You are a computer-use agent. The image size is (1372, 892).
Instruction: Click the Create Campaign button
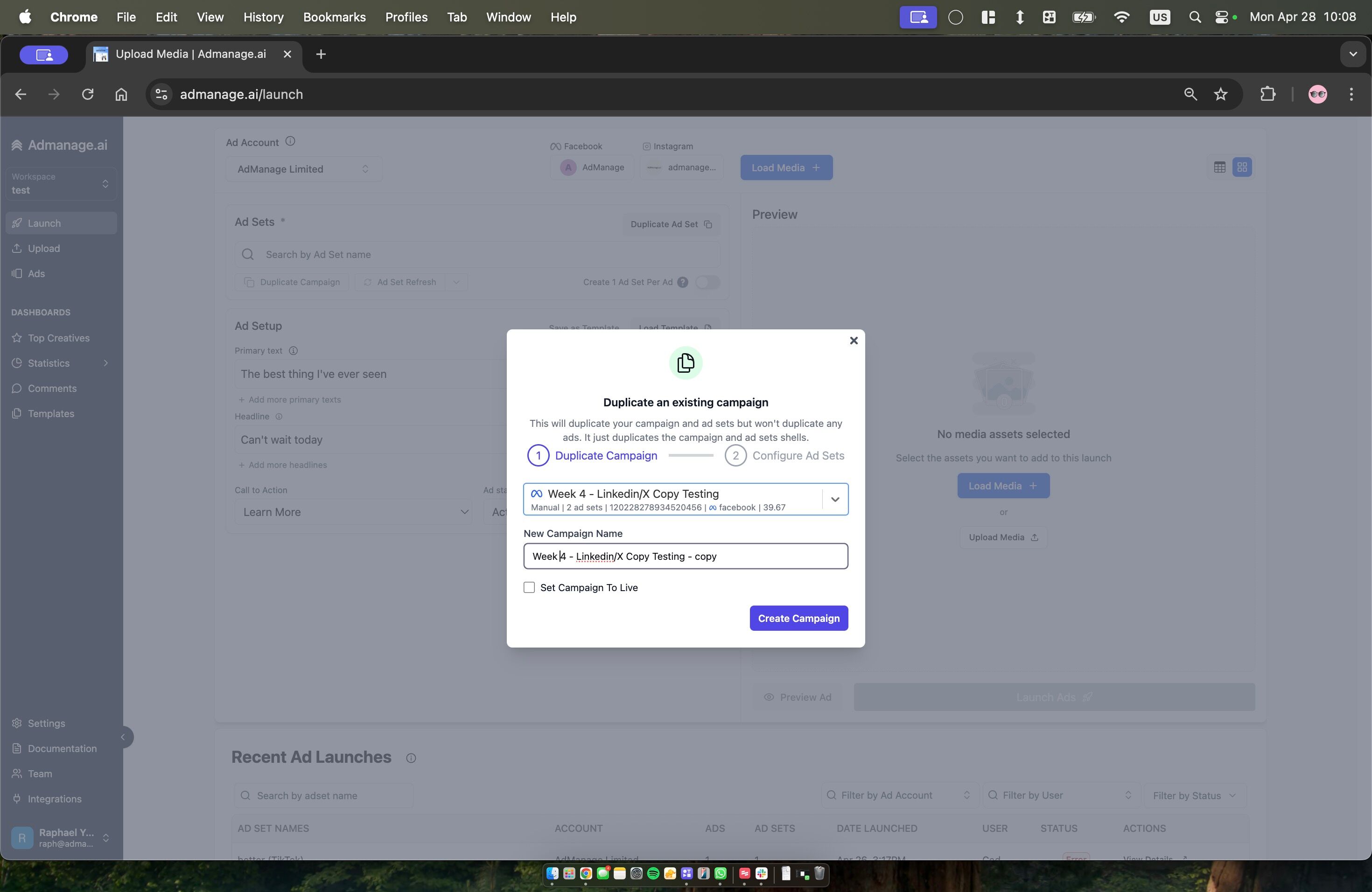pos(798,618)
